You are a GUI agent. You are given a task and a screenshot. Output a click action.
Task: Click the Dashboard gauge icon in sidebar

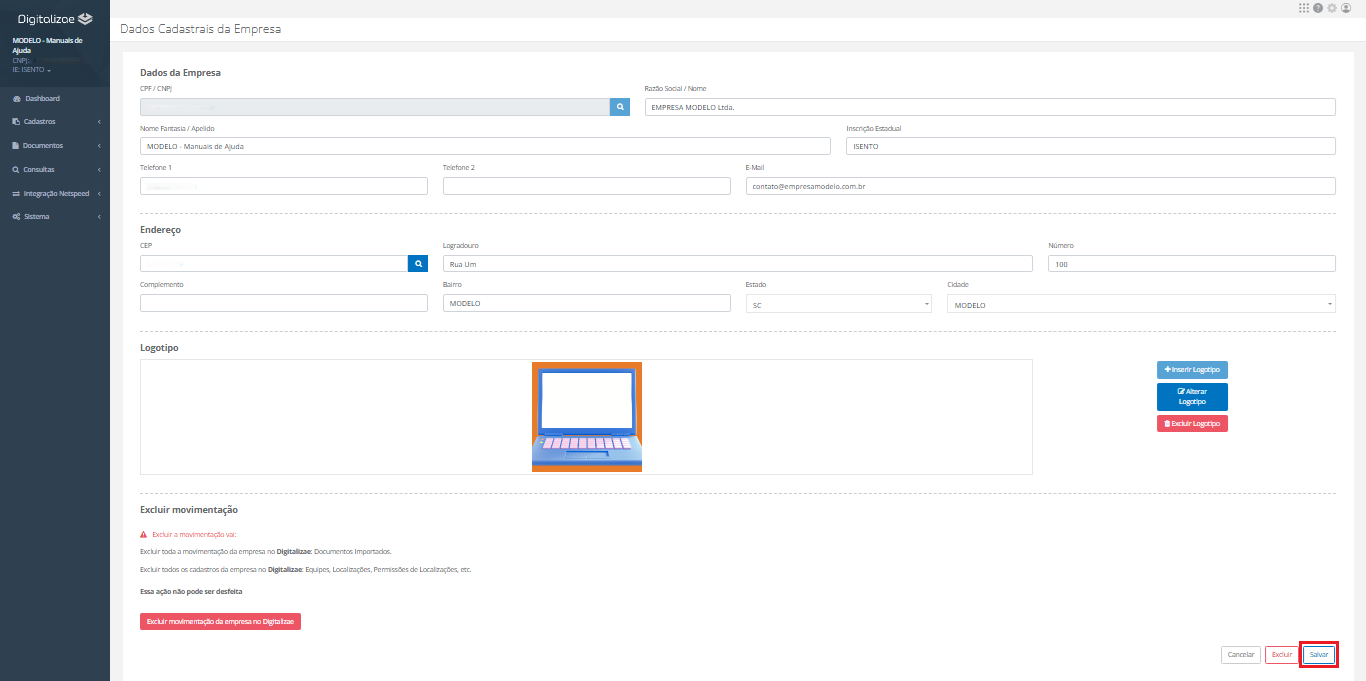click(17, 99)
